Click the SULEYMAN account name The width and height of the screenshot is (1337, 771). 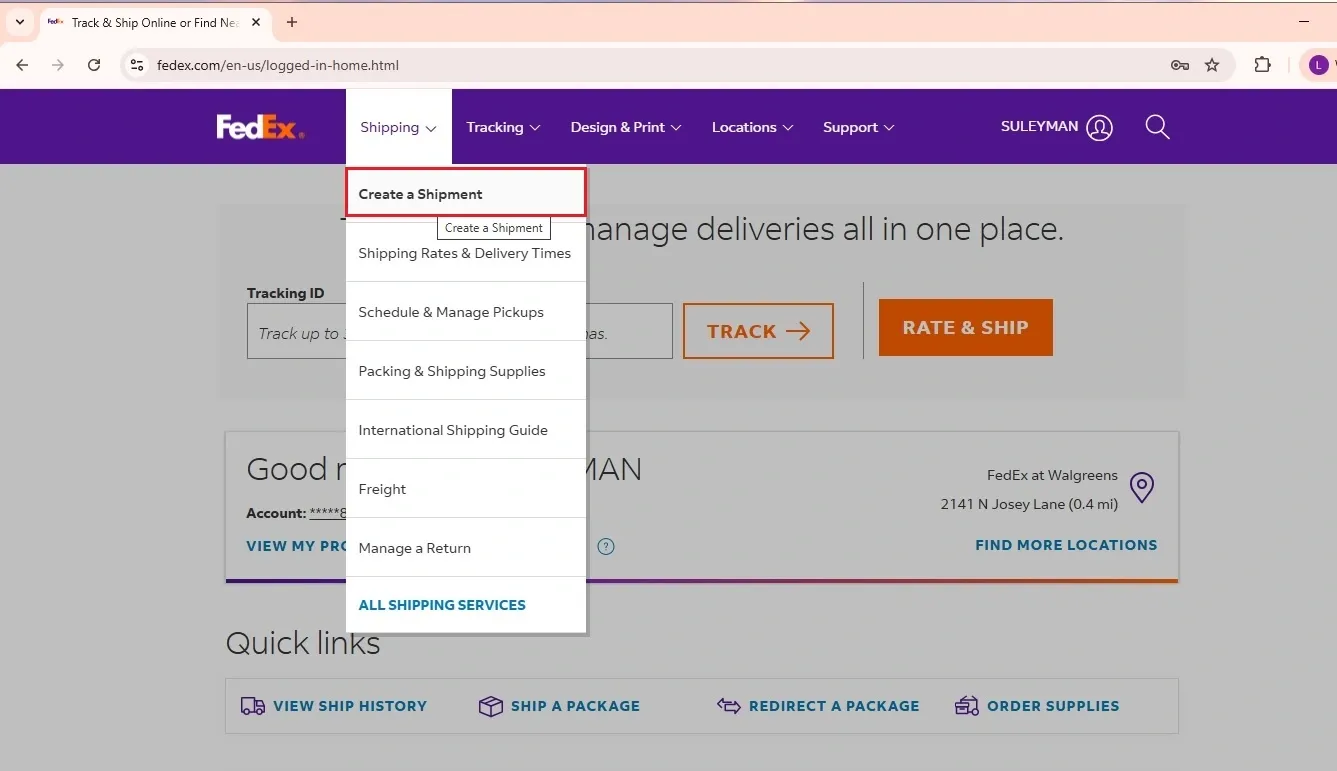pos(1039,127)
